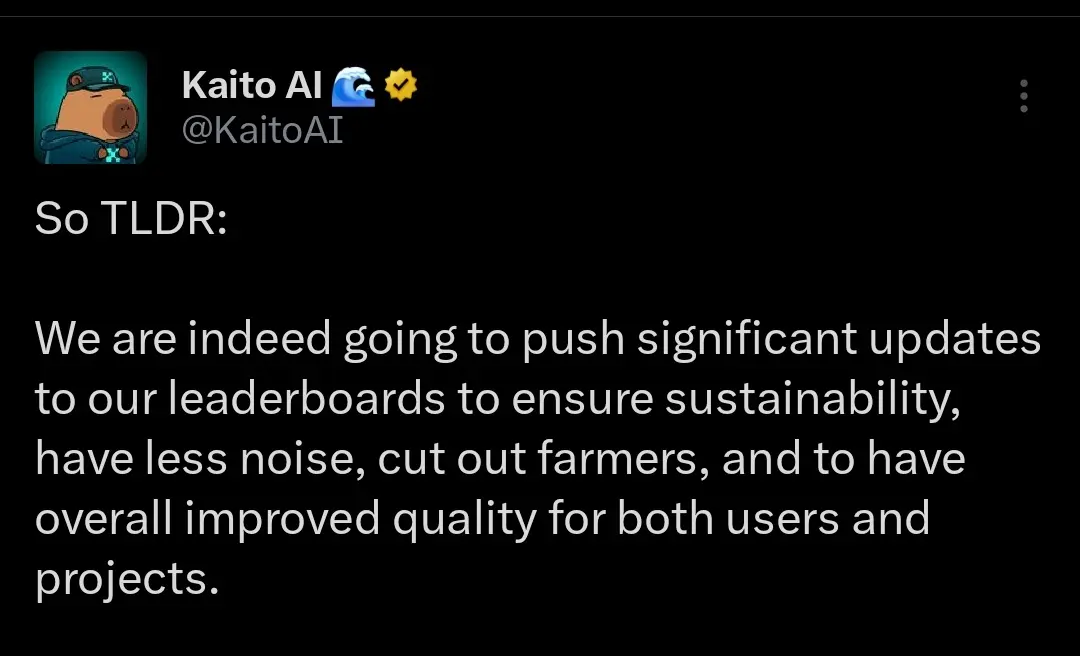
Task: Visit the @KaitoAI handle link
Action: pyautogui.click(x=262, y=130)
